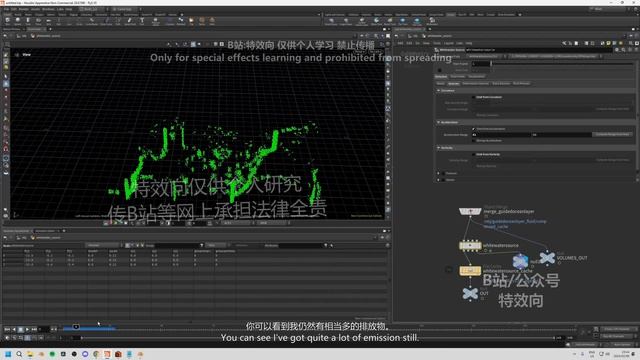Click the VOLUMES_OUT null node
The image size is (640, 360).
point(547,258)
